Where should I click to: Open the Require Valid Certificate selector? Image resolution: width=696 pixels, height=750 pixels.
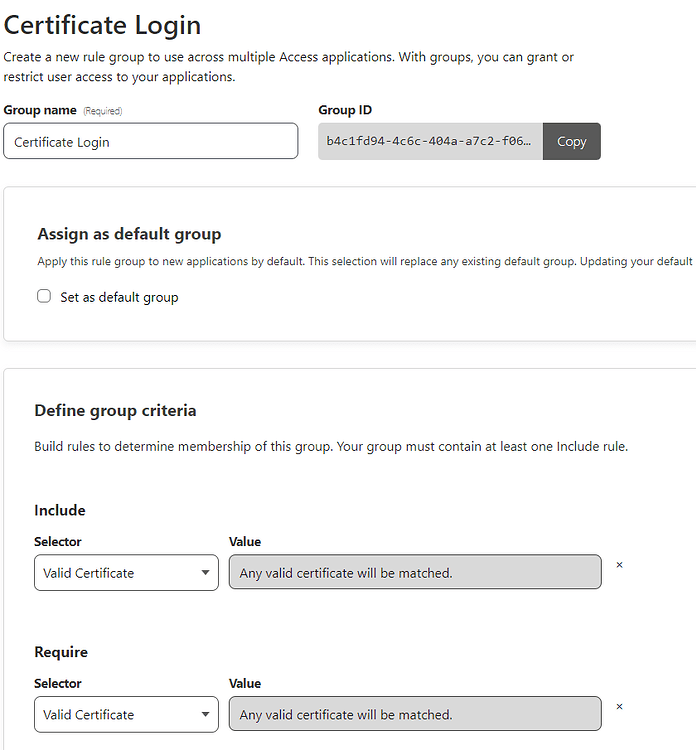(115, 715)
